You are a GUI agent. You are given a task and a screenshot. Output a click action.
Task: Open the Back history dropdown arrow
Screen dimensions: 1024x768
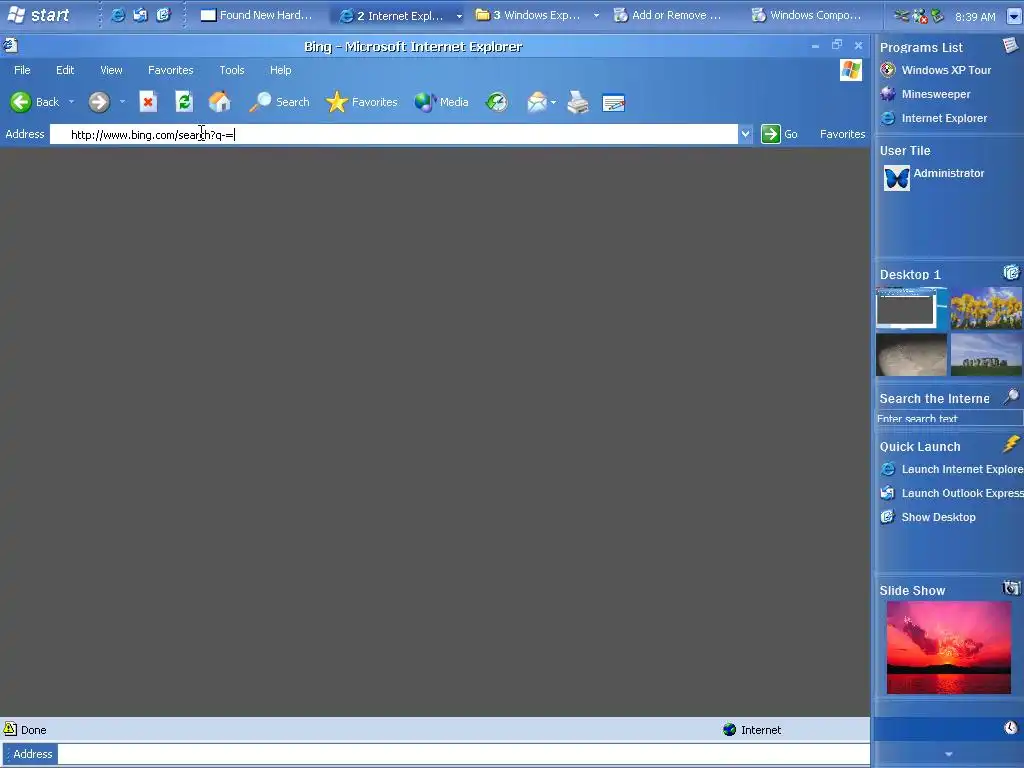71,102
